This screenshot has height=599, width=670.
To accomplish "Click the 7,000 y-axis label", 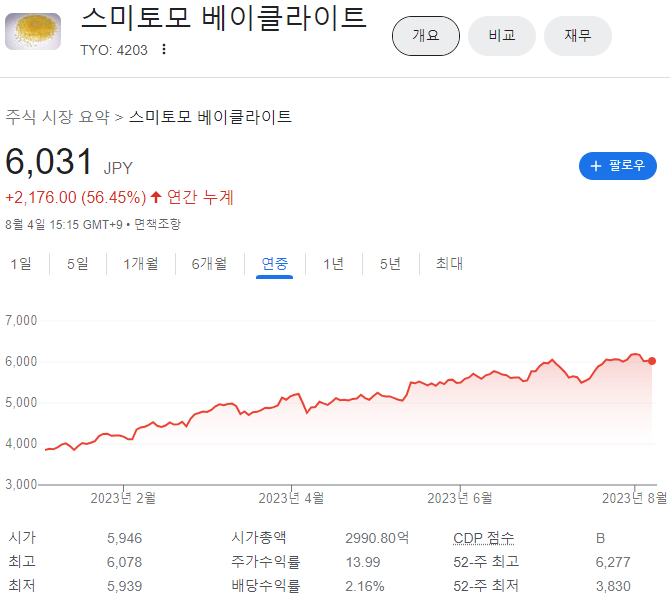I will [21, 320].
